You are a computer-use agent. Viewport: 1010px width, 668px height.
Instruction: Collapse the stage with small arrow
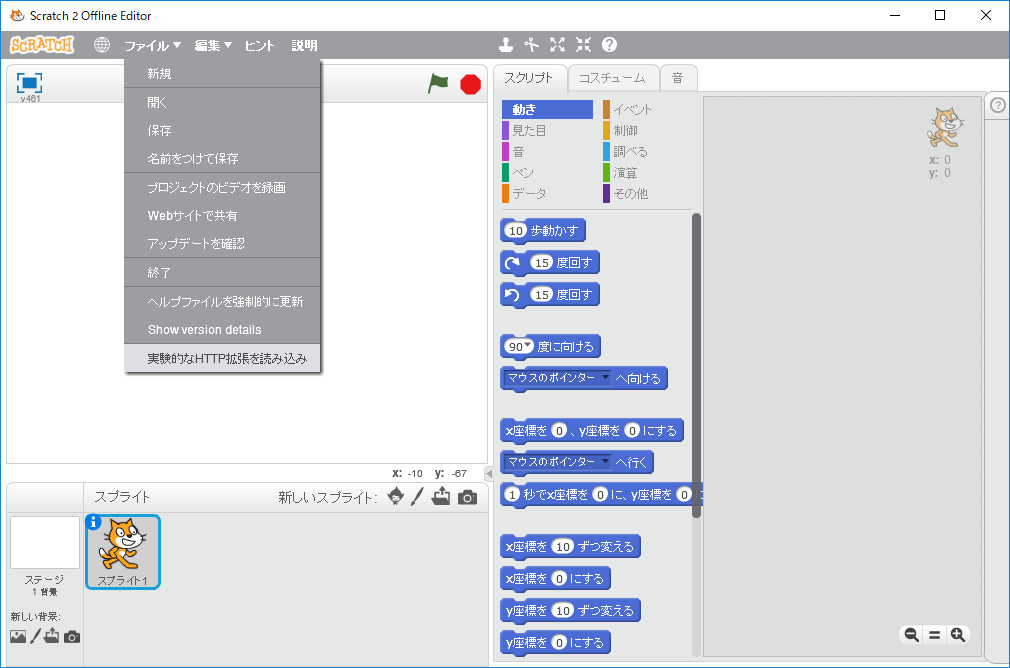[488, 473]
